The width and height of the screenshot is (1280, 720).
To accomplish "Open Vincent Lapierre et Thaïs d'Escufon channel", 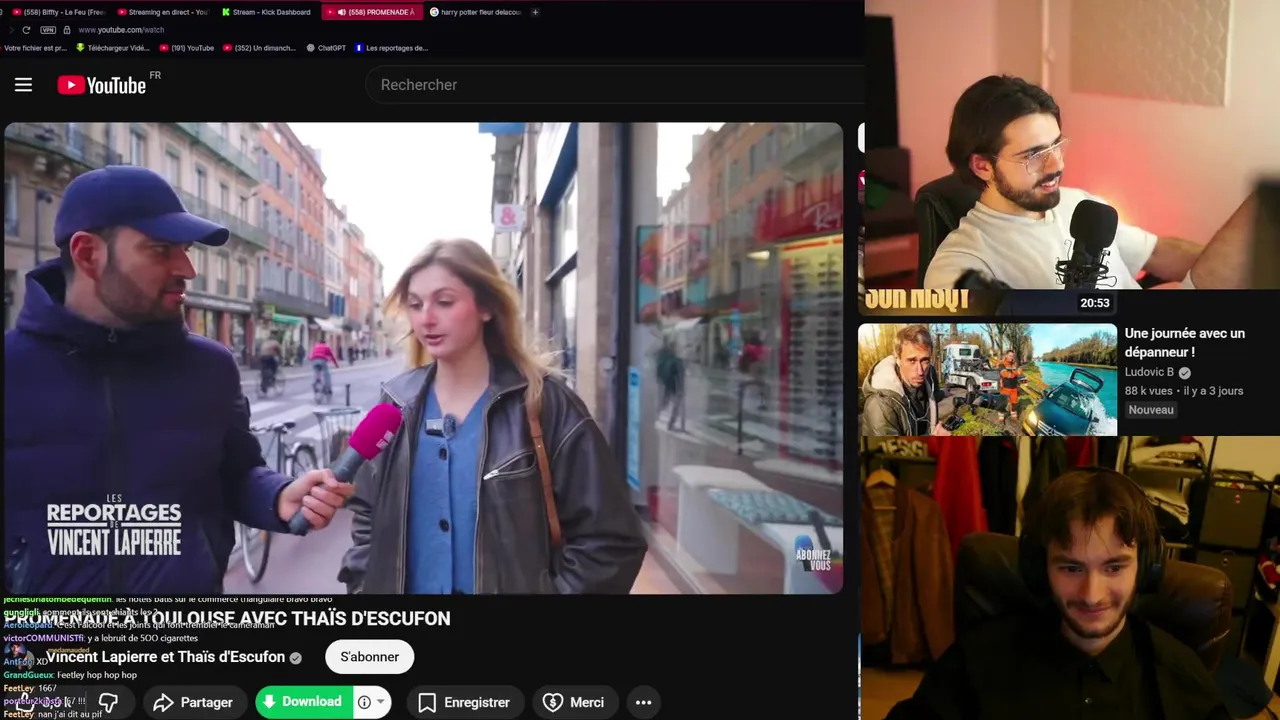I will click(165, 657).
